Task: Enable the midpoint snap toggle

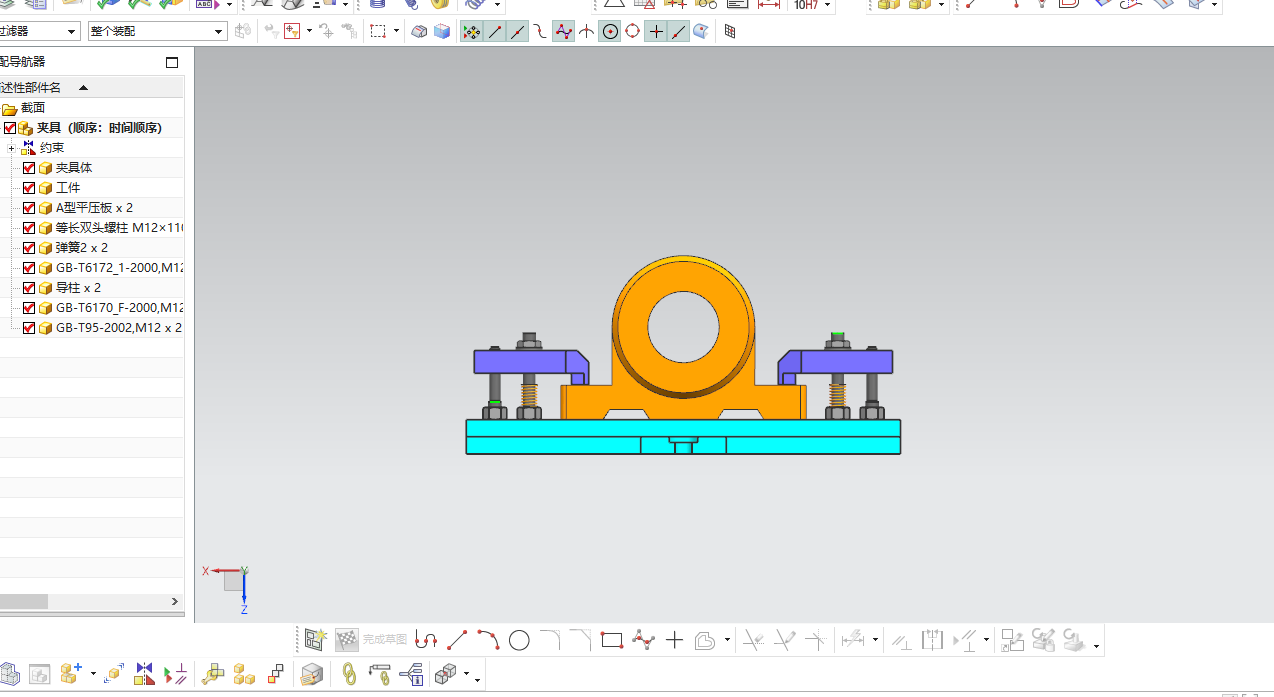Action: (x=518, y=32)
